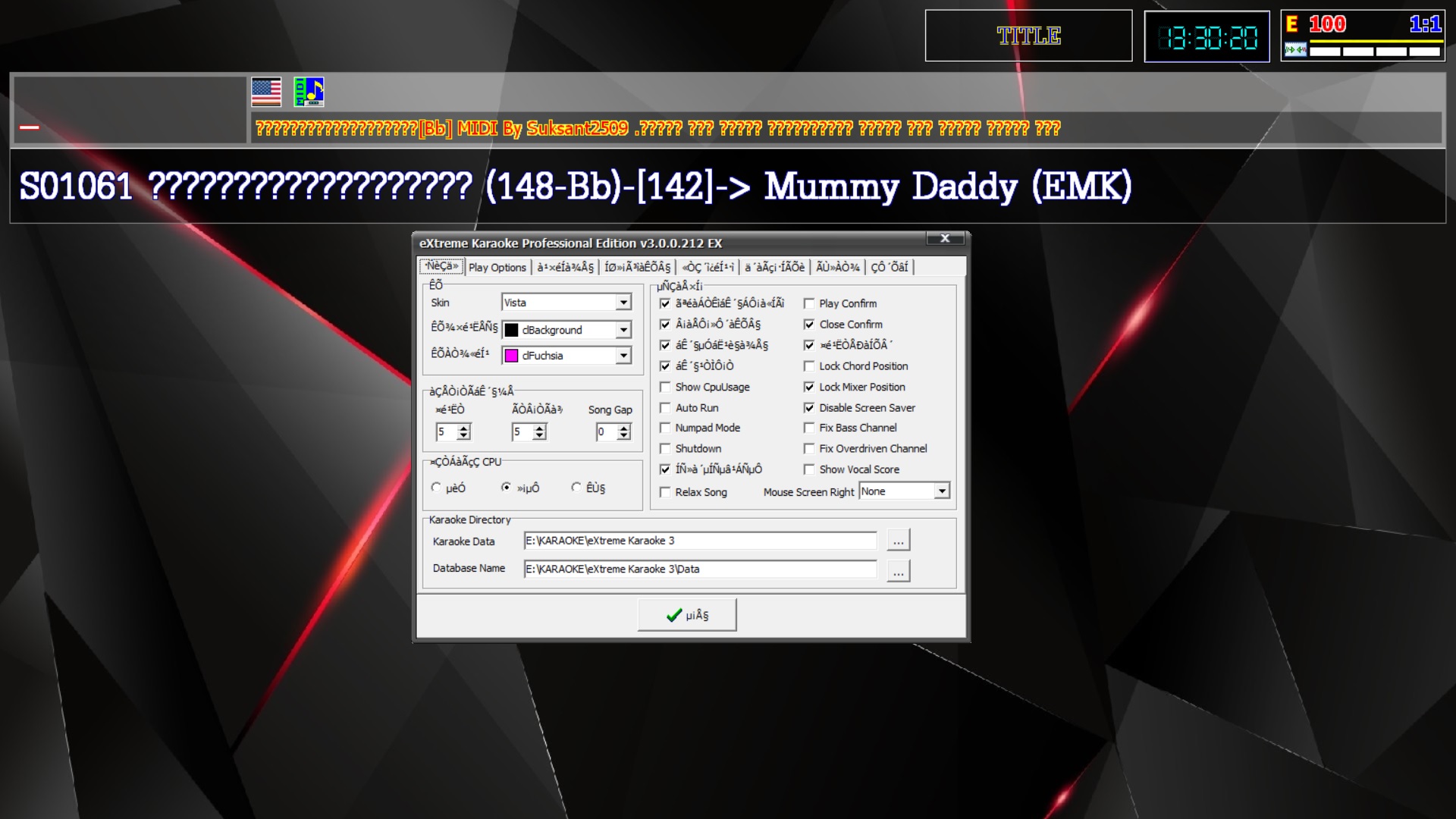Click the black color swatch
1456x819 pixels.
(512, 330)
